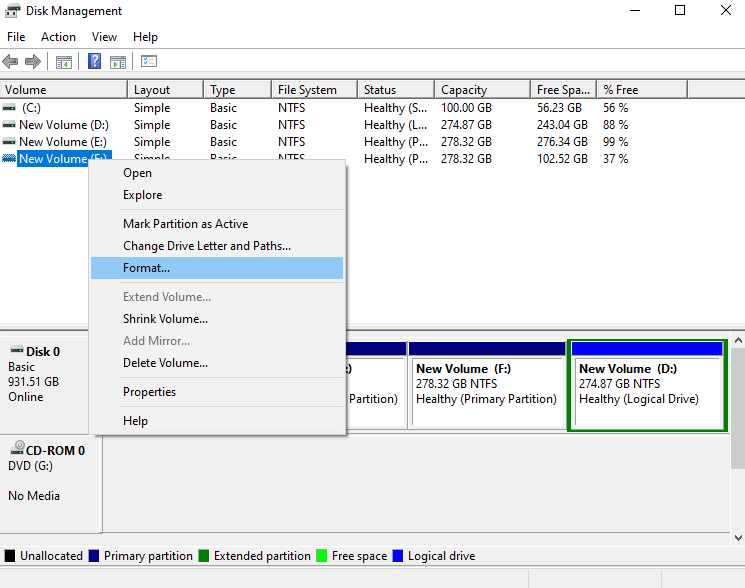The image size is (745, 588).
Task: Click the dark green Extended partition swatch
Action: (204, 556)
